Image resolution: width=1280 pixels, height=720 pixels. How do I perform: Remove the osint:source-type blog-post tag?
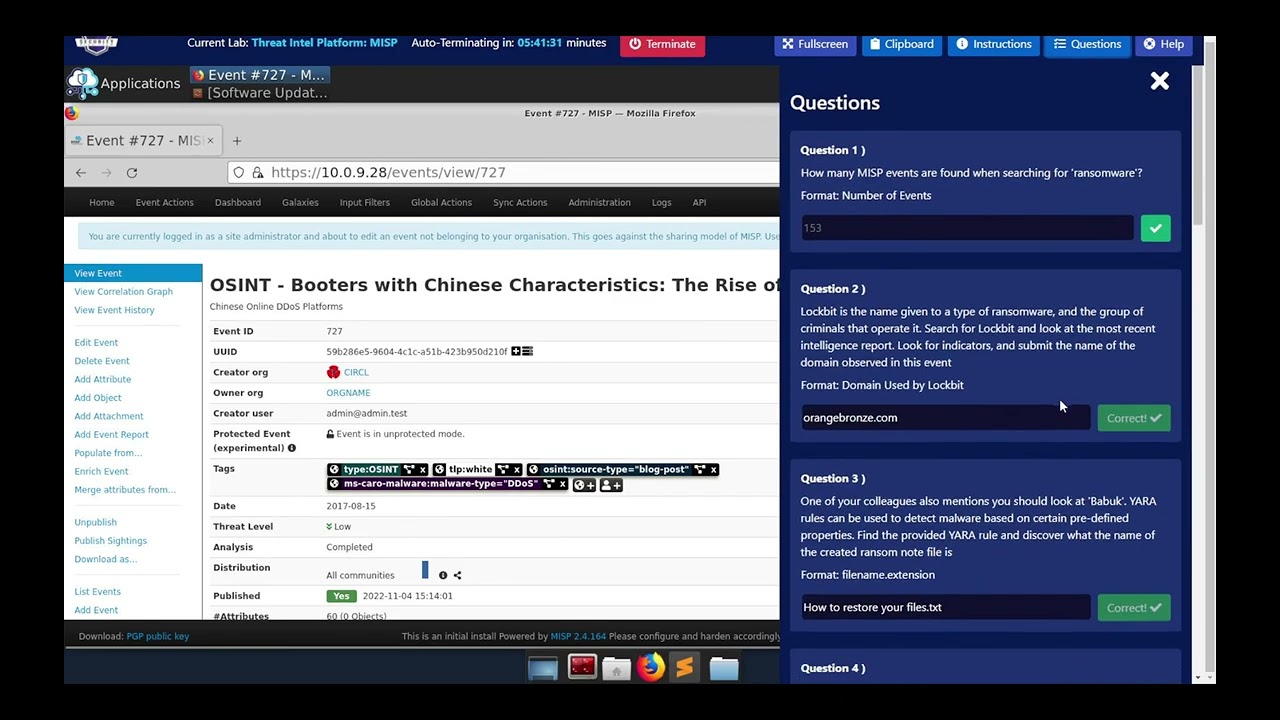(x=713, y=469)
